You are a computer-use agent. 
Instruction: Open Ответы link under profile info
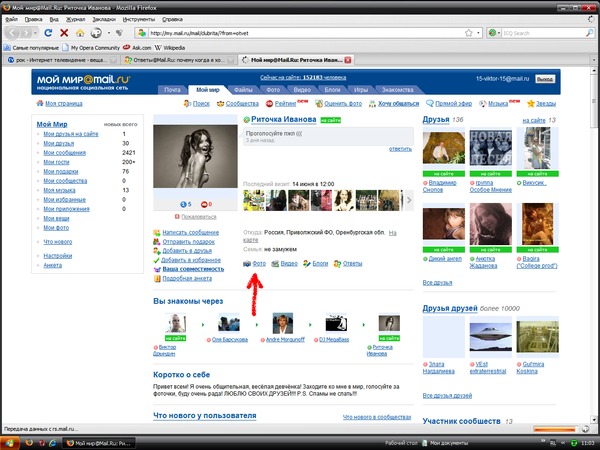[x=352, y=264]
